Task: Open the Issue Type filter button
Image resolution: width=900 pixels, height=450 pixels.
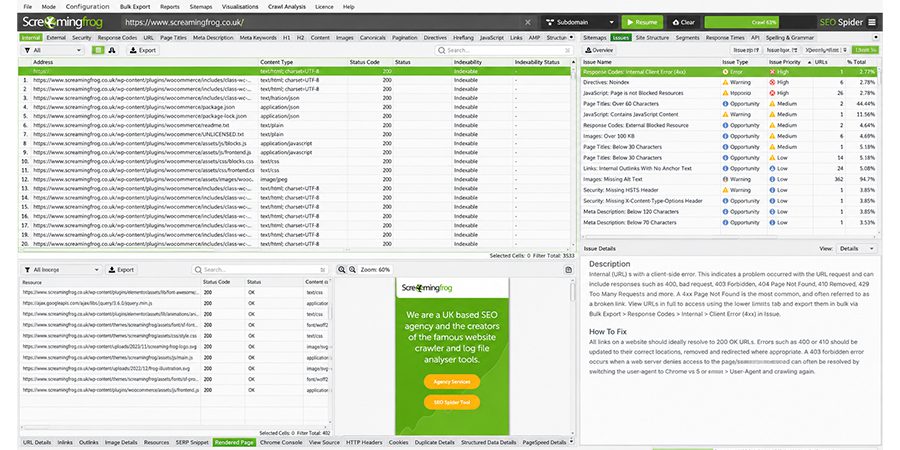Action: coord(746,51)
